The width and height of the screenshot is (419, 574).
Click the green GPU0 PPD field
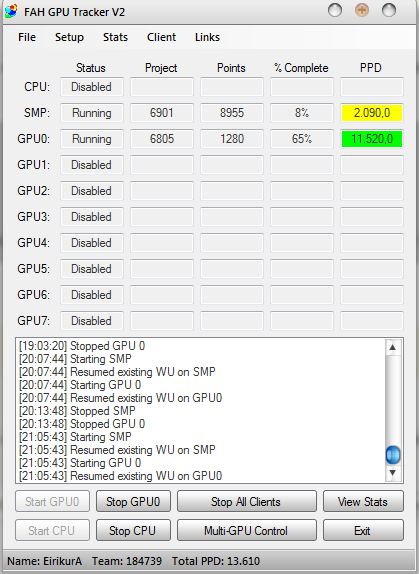point(372,139)
